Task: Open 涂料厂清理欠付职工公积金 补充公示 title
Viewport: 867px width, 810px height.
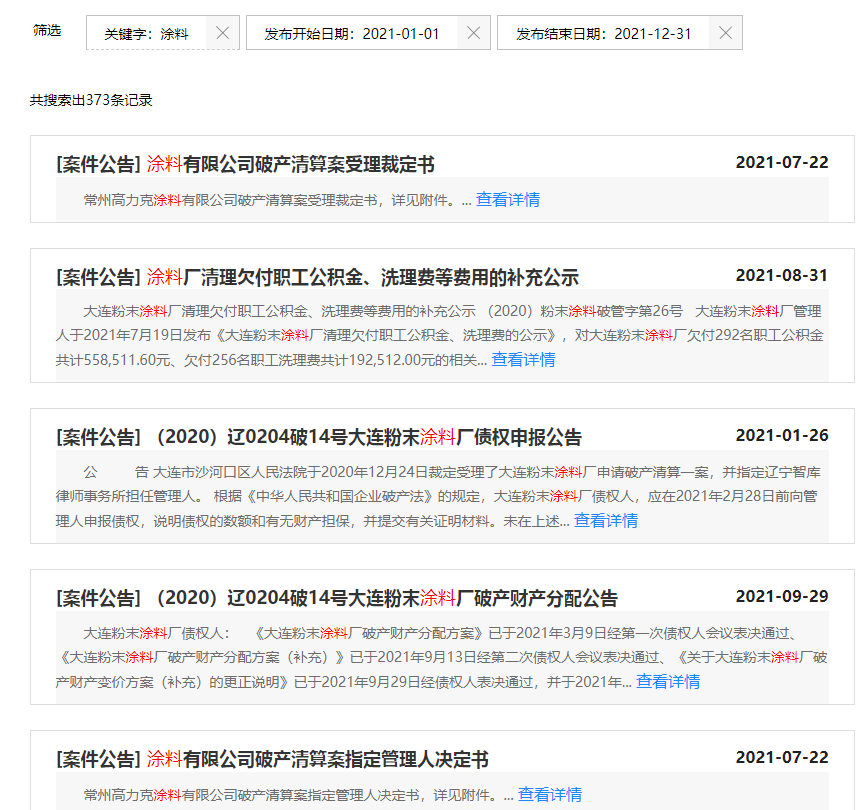Action: (317, 277)
